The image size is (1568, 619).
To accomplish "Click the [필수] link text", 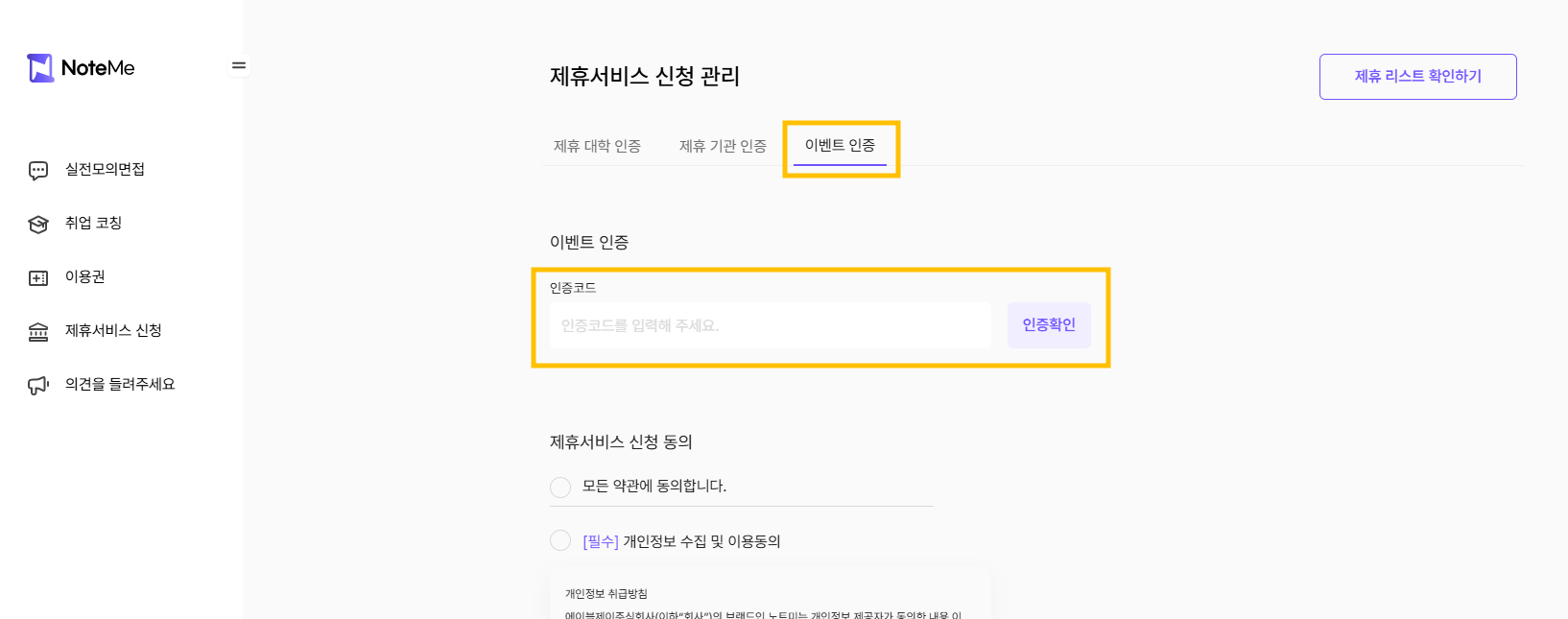I will coord(601,541).
